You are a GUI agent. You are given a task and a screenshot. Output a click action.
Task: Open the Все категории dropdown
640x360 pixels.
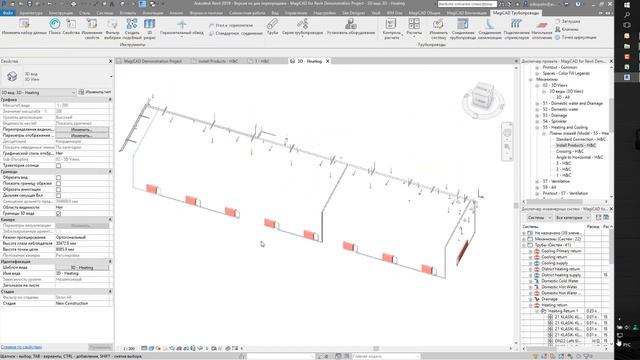[x=572, y=218]
